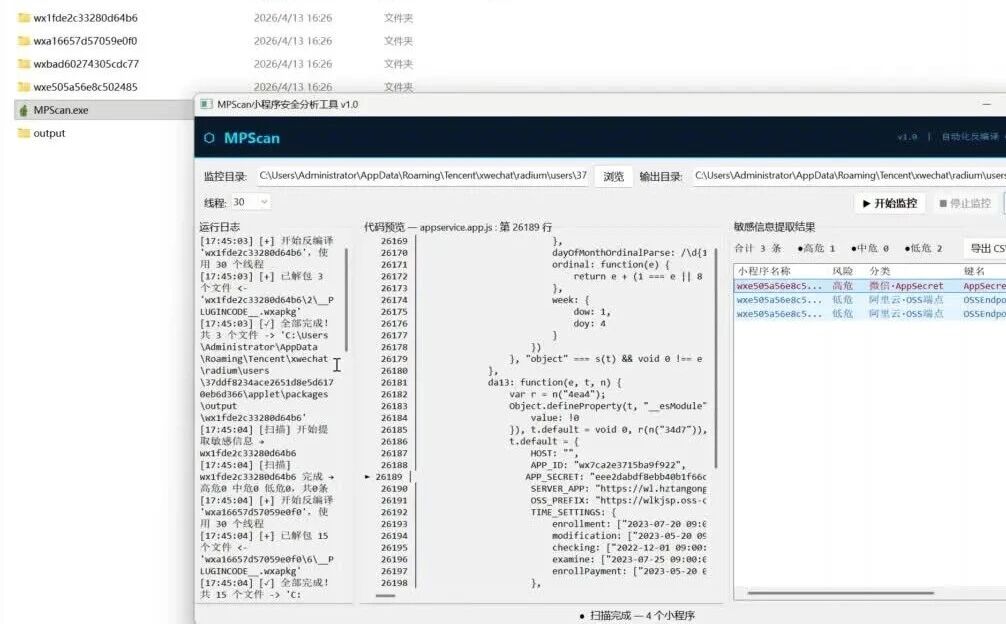Click the 运行日志 panel title
The image size is (1006, 624).
[219, 227]
